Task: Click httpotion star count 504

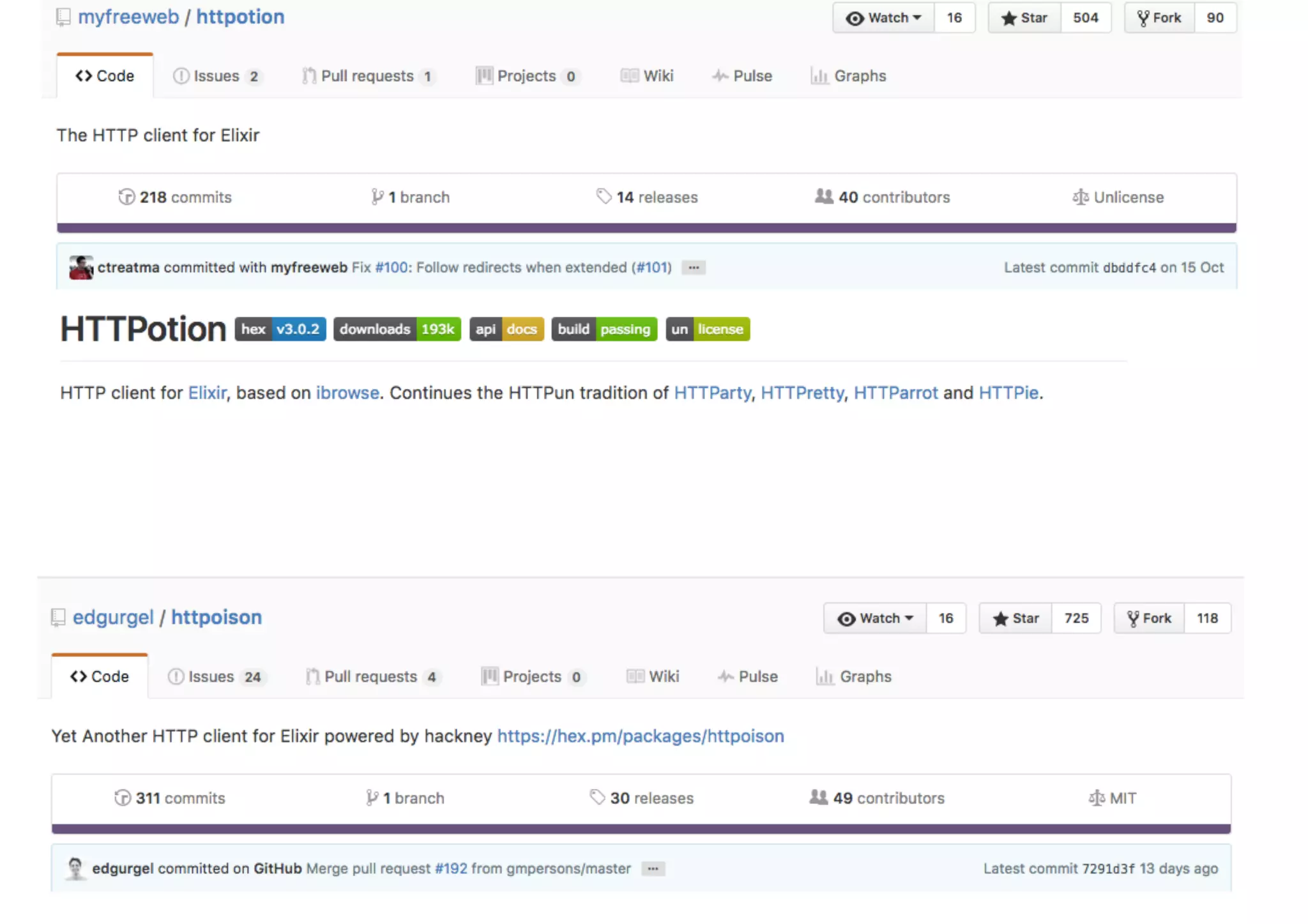Action: click(x=1086, y=18)
